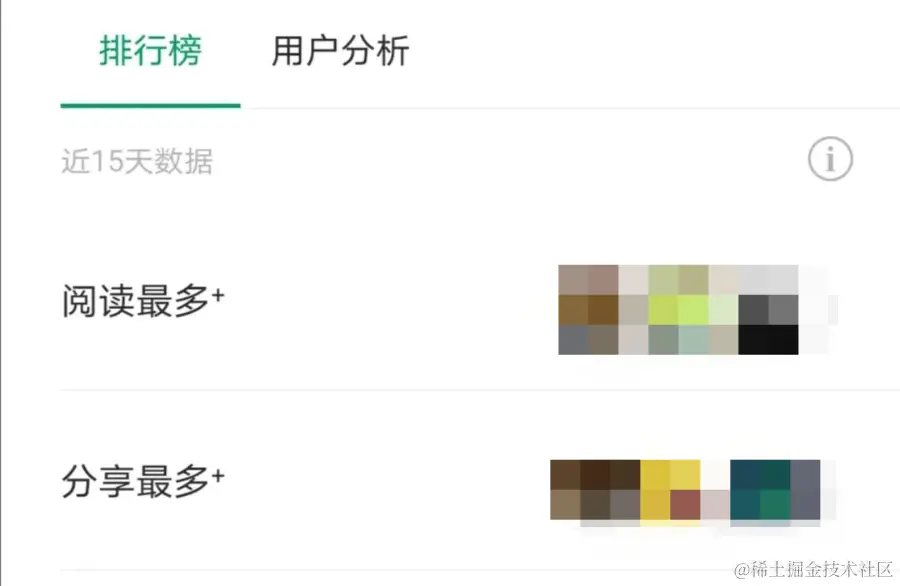The width and height of the screenshot is (900, 586).
Task: Select black-gray pixelated avatar in 阅读最多 row
Action: tap(769, 310)
